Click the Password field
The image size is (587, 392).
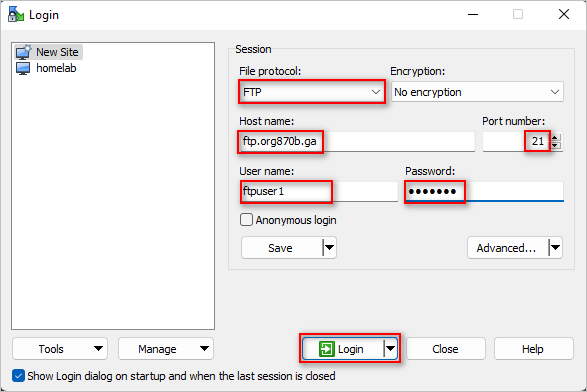click(484, 192)
